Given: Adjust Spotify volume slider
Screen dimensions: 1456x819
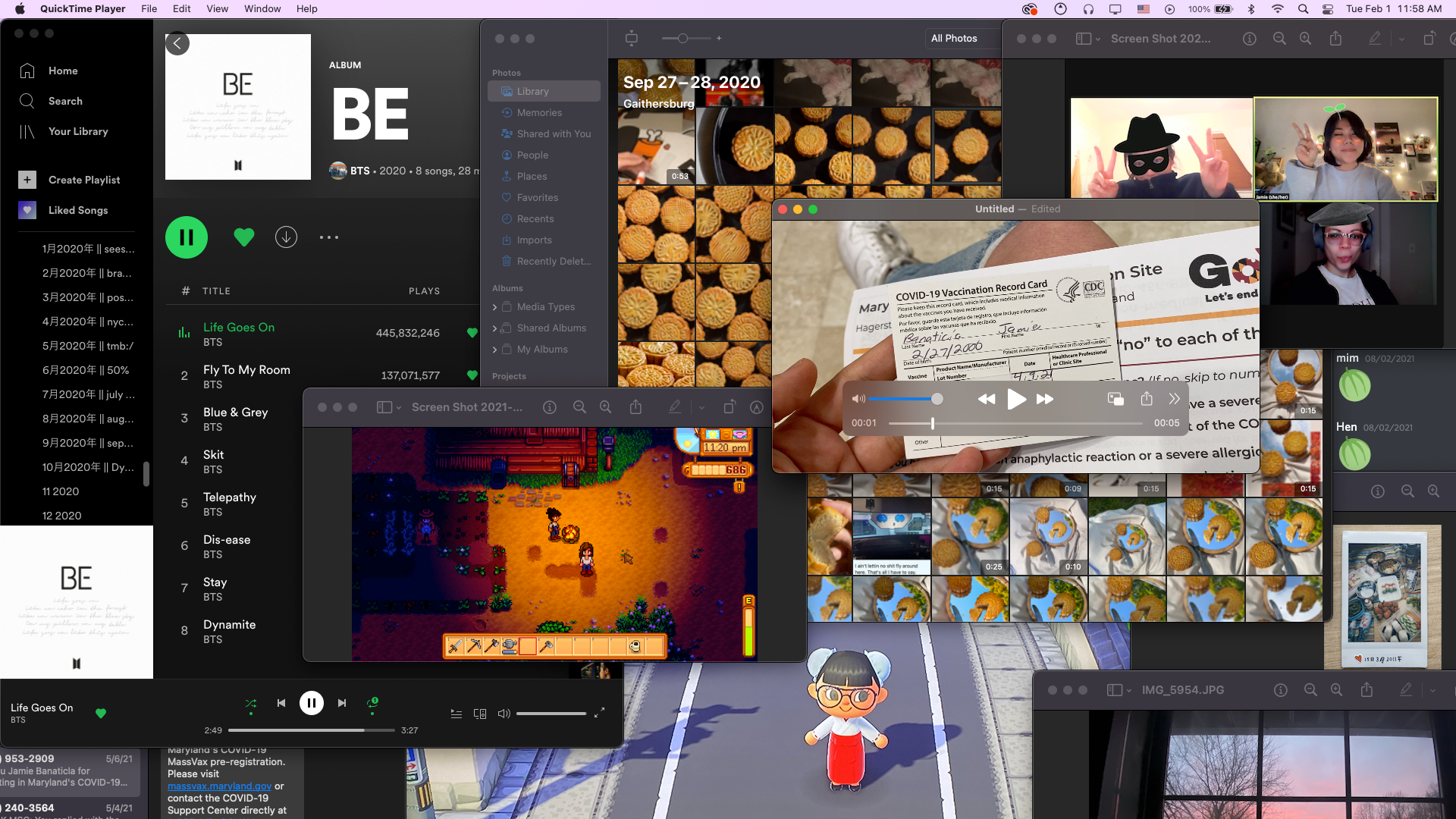Looking at the screenshot, I should coord(551,714).
